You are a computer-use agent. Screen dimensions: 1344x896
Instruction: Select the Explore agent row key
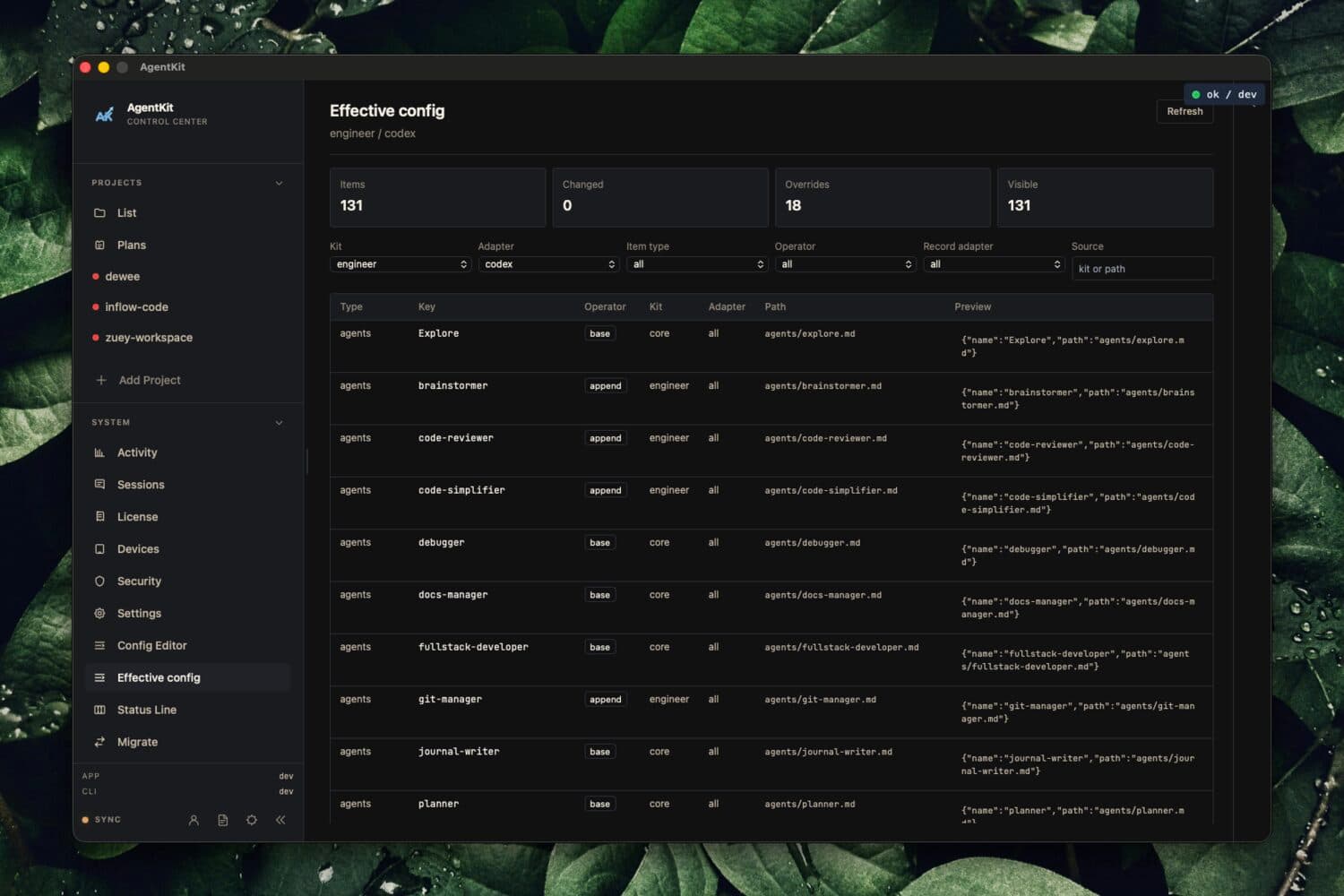(438, 333)
